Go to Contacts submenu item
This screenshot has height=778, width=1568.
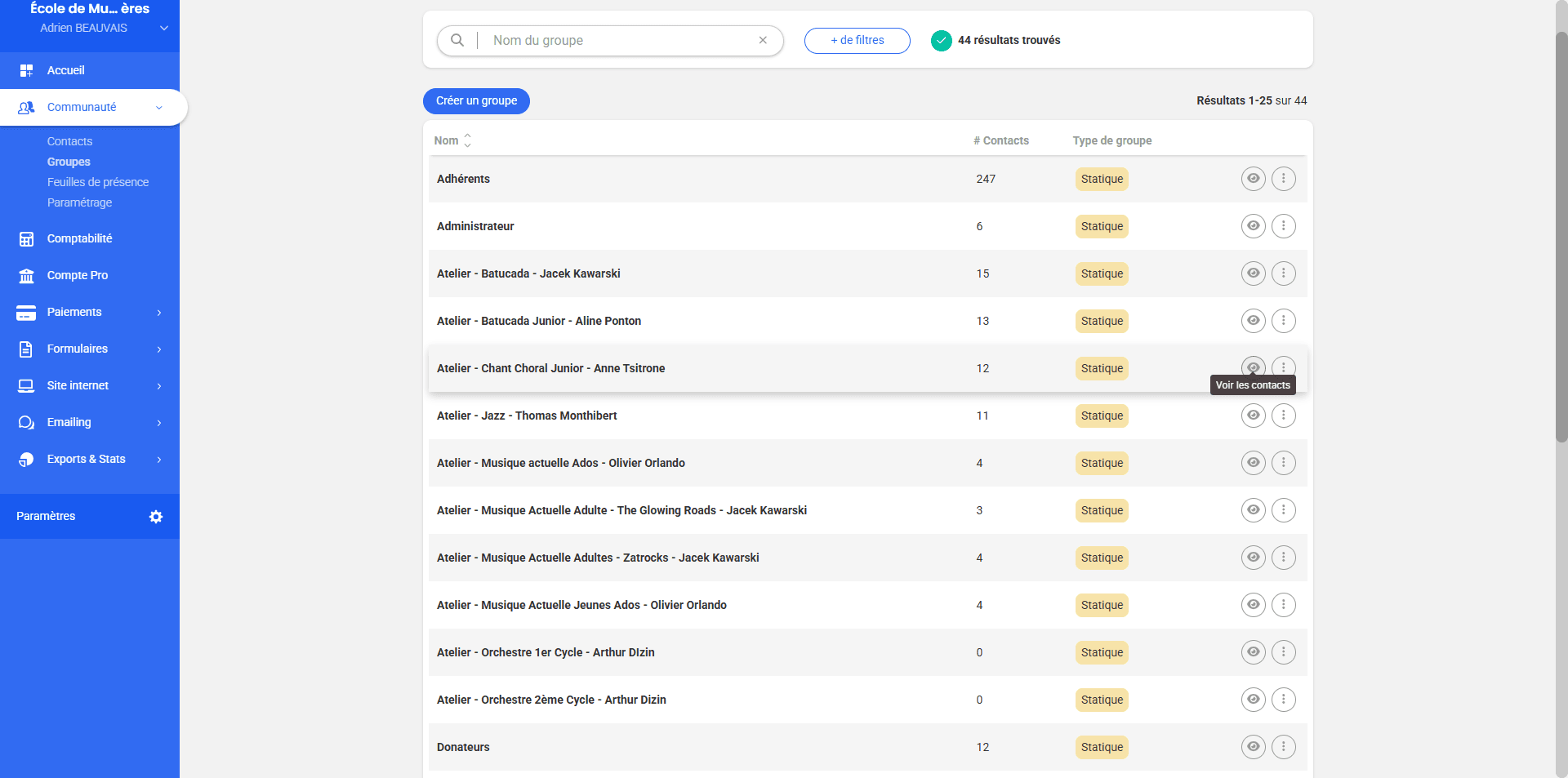point(69,141)
